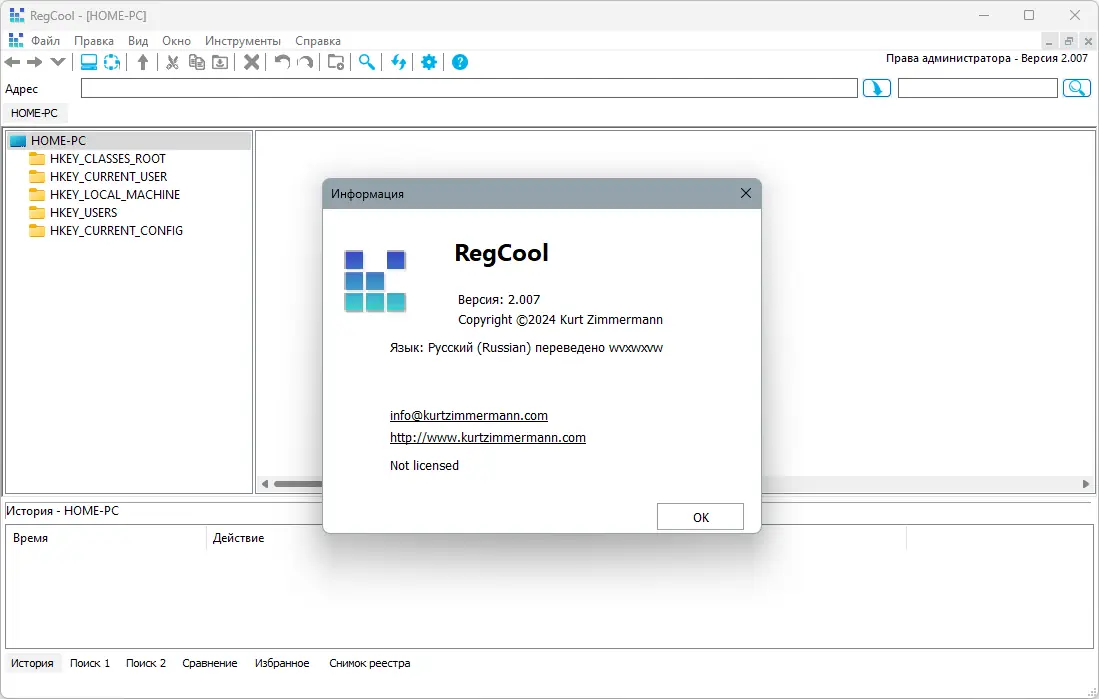Click the Адрес input field
Viewport: 1099px width, 699px height.
(x=469, y=88)
